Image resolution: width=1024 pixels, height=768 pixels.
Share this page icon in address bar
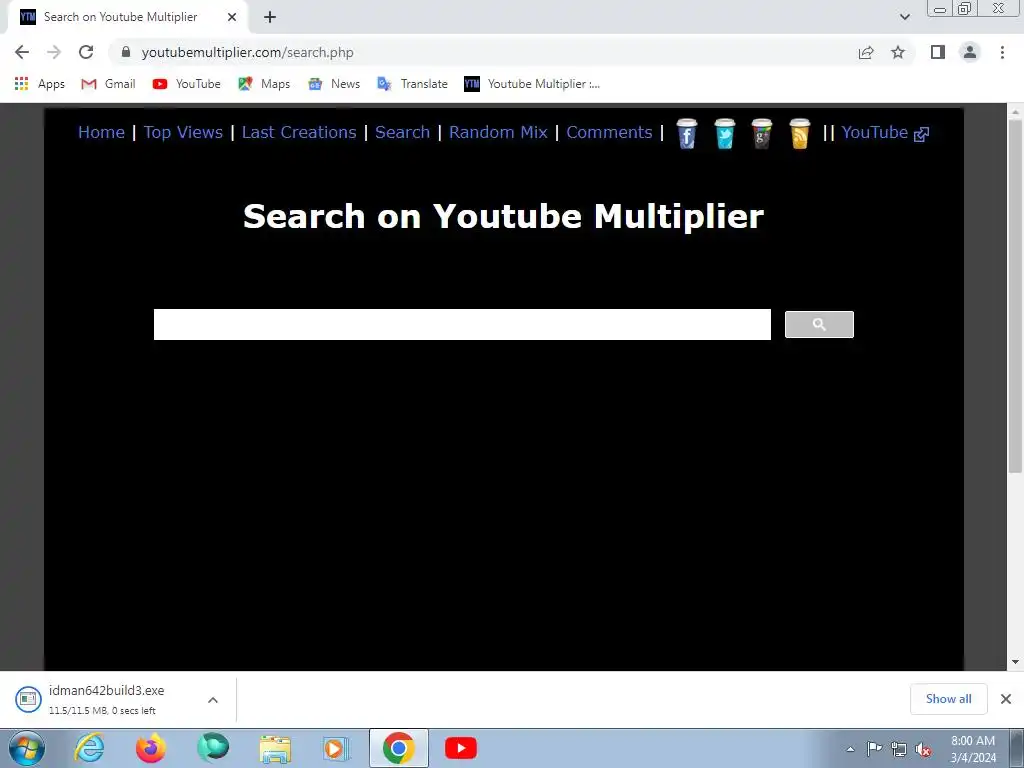866,52
